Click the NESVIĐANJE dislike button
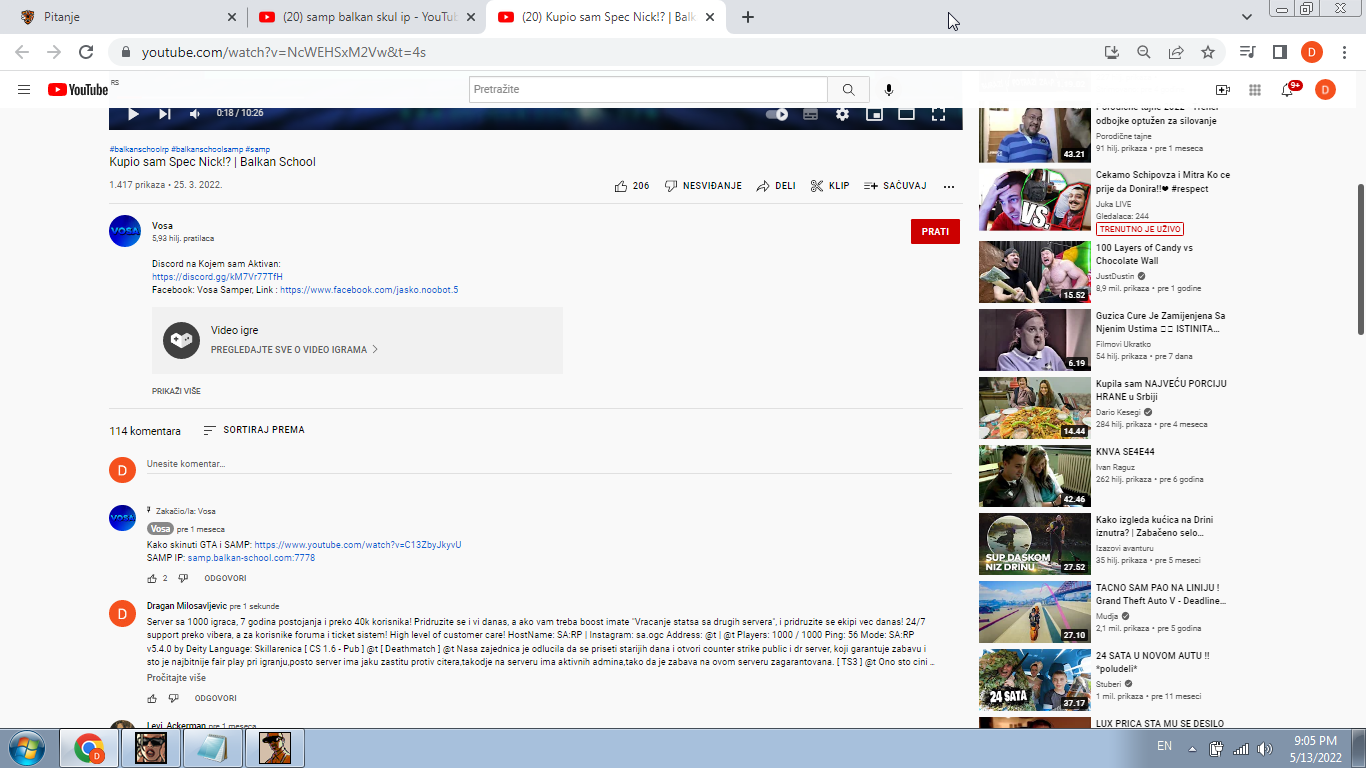Screen dimensions: 1366x768 [703, 186]
